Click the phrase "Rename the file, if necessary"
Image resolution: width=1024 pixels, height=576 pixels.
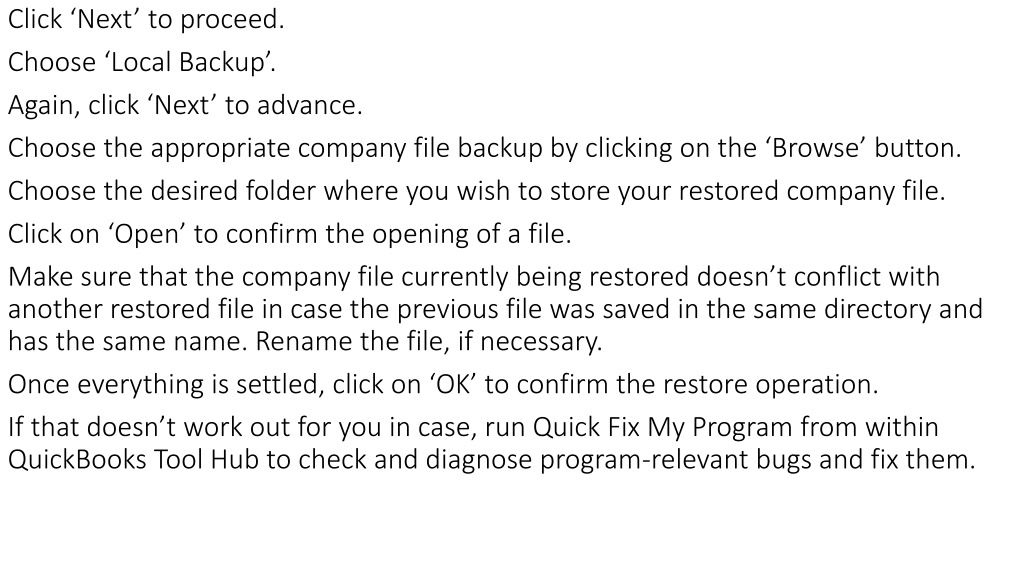(428, 342)
